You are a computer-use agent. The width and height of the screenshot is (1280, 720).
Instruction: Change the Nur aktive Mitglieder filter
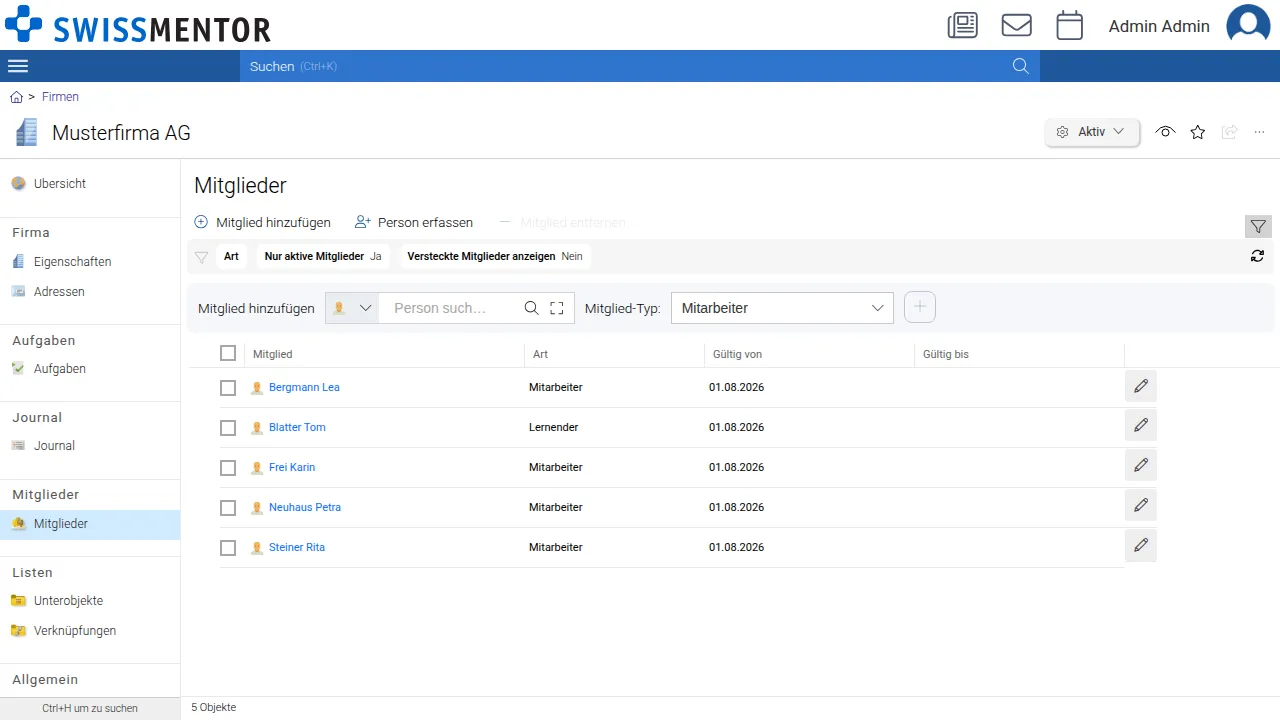323,257
